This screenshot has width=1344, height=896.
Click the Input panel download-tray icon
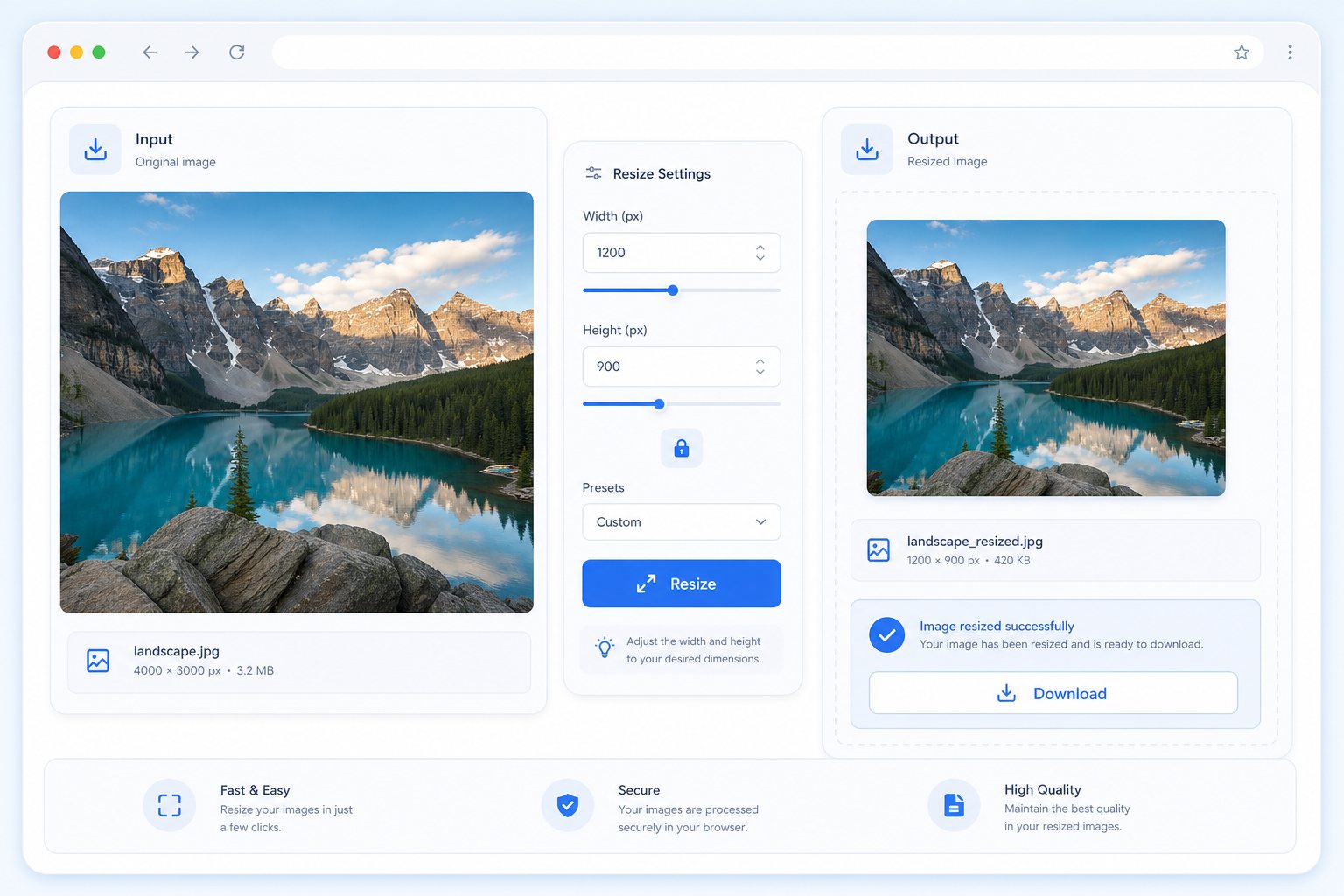[x=95, y=150]
